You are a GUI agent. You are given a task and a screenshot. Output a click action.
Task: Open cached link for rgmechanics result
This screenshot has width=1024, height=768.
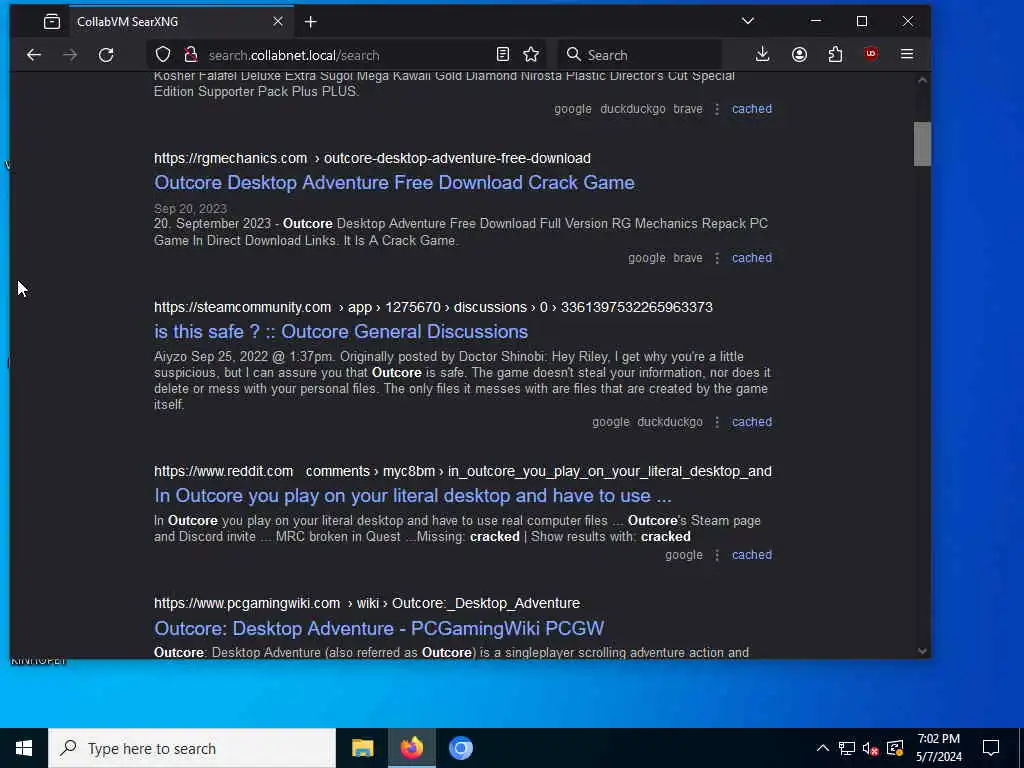pyautogui.click(x=752, y=258)
